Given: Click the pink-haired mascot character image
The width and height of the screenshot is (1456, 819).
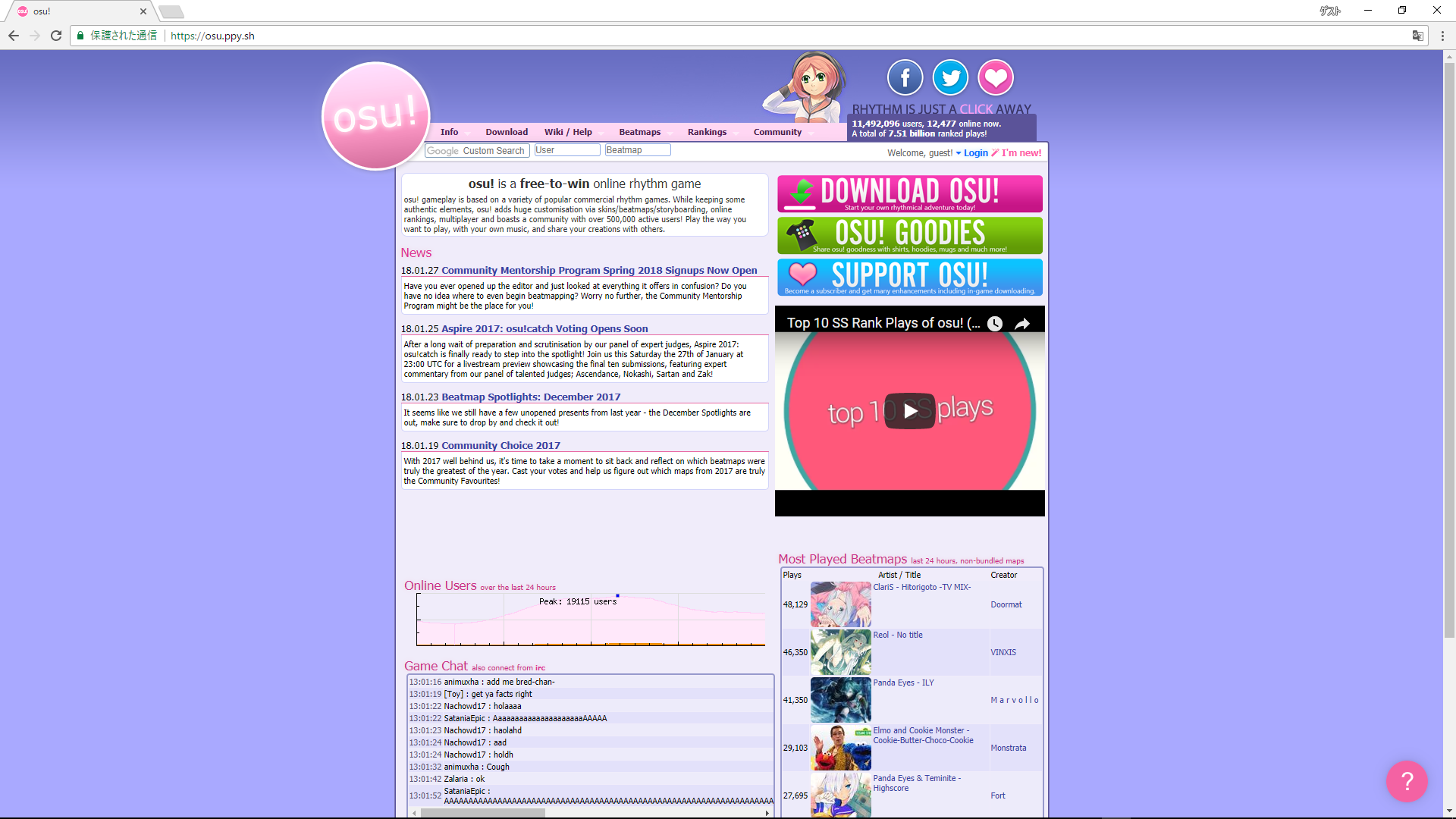Looking at the screenshot, I should (x=805, y=87).
